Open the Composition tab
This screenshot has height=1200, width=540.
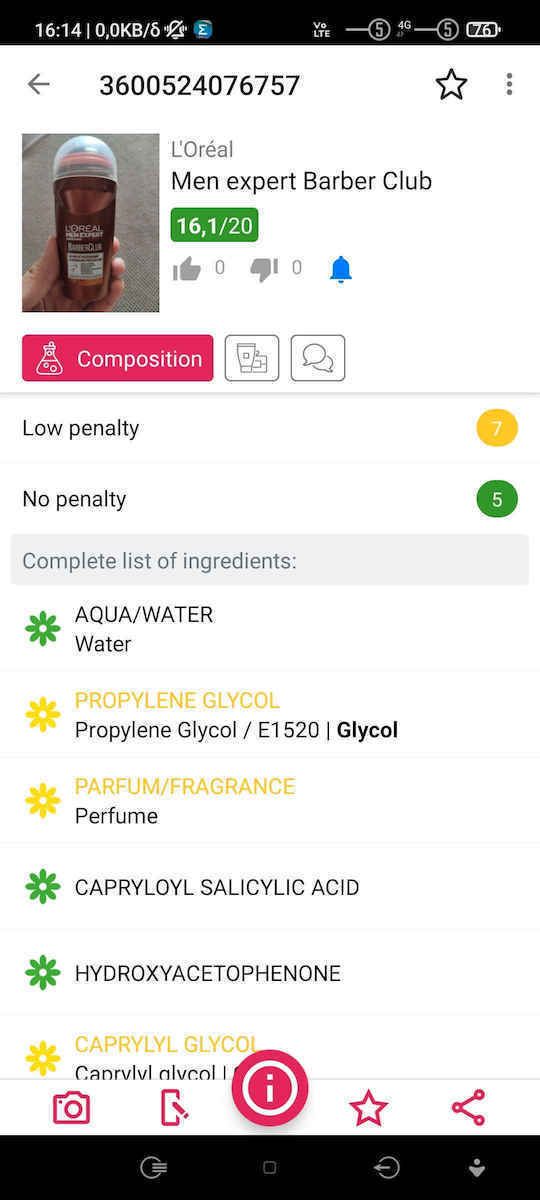coord(118,358)
